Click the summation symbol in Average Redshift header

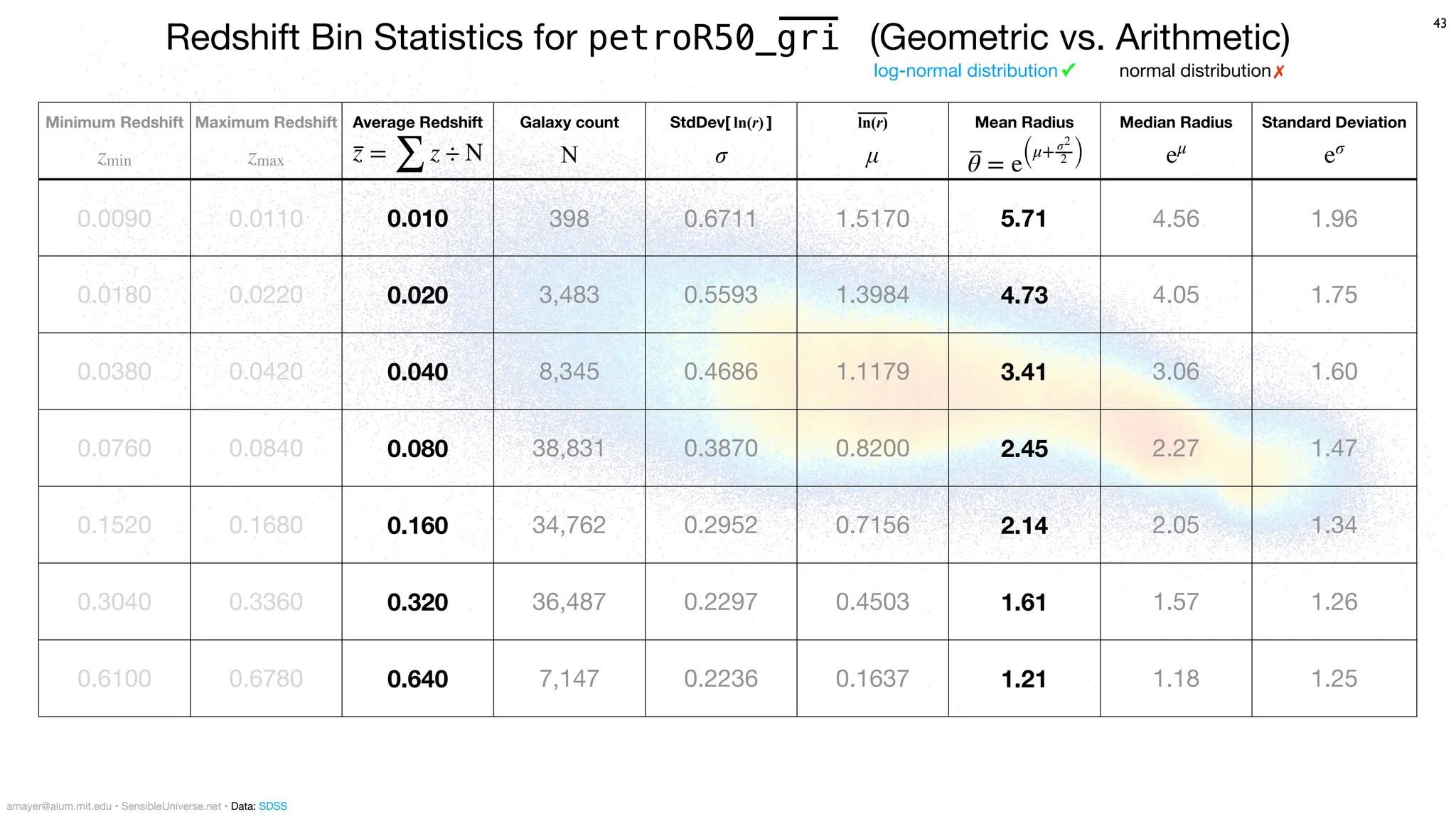click(409, 154)
